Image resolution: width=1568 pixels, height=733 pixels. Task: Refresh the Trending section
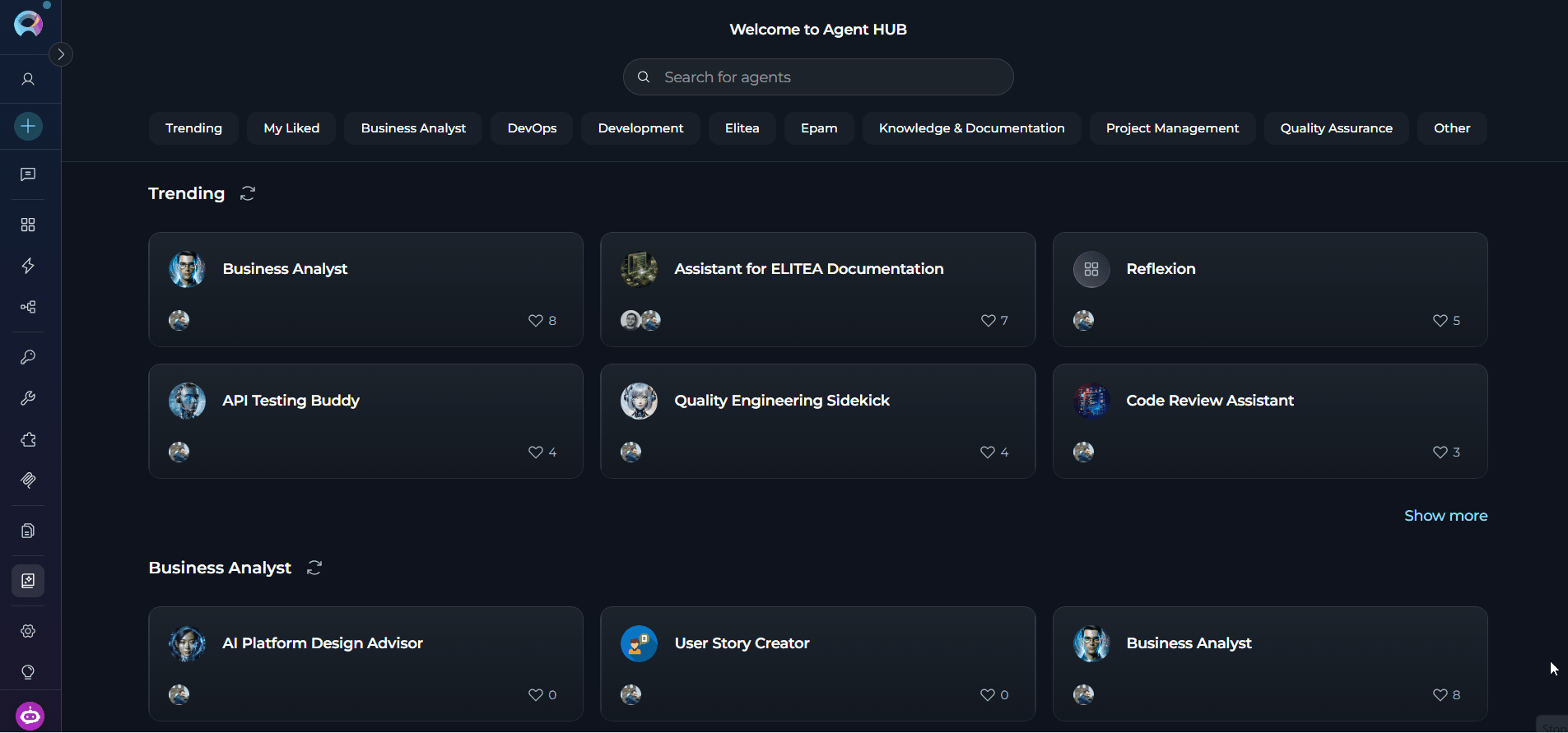point(248,193)
